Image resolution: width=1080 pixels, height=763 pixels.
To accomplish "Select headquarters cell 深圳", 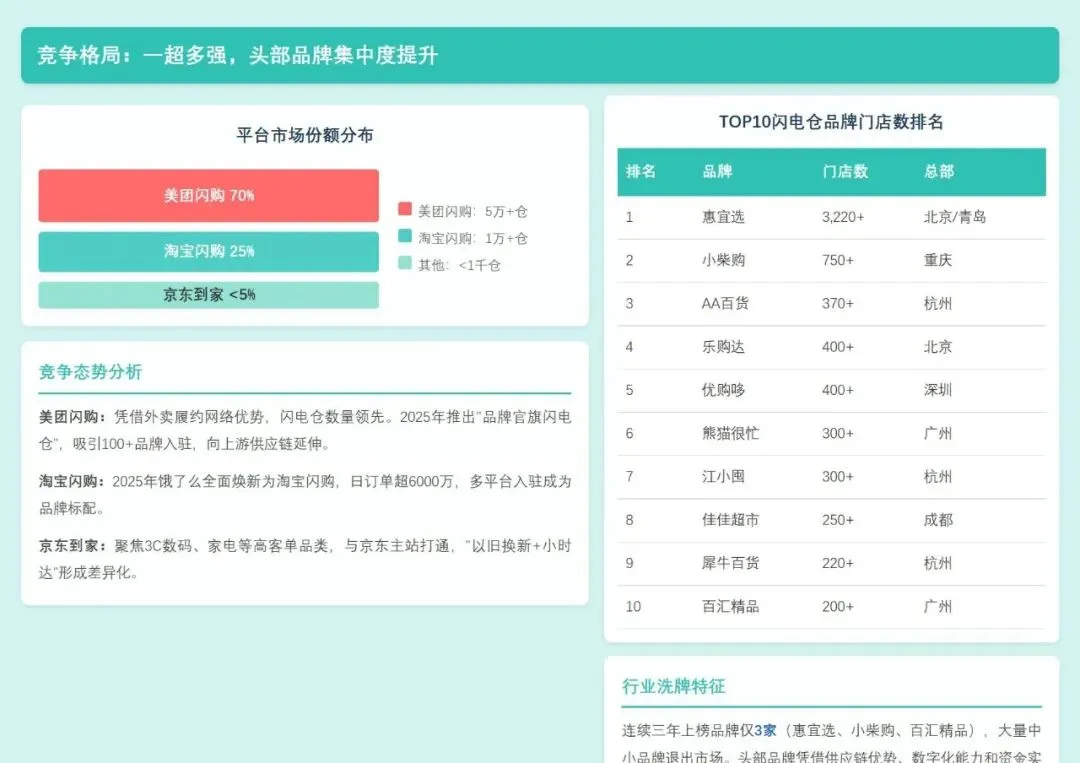I will tap(937, 390).
